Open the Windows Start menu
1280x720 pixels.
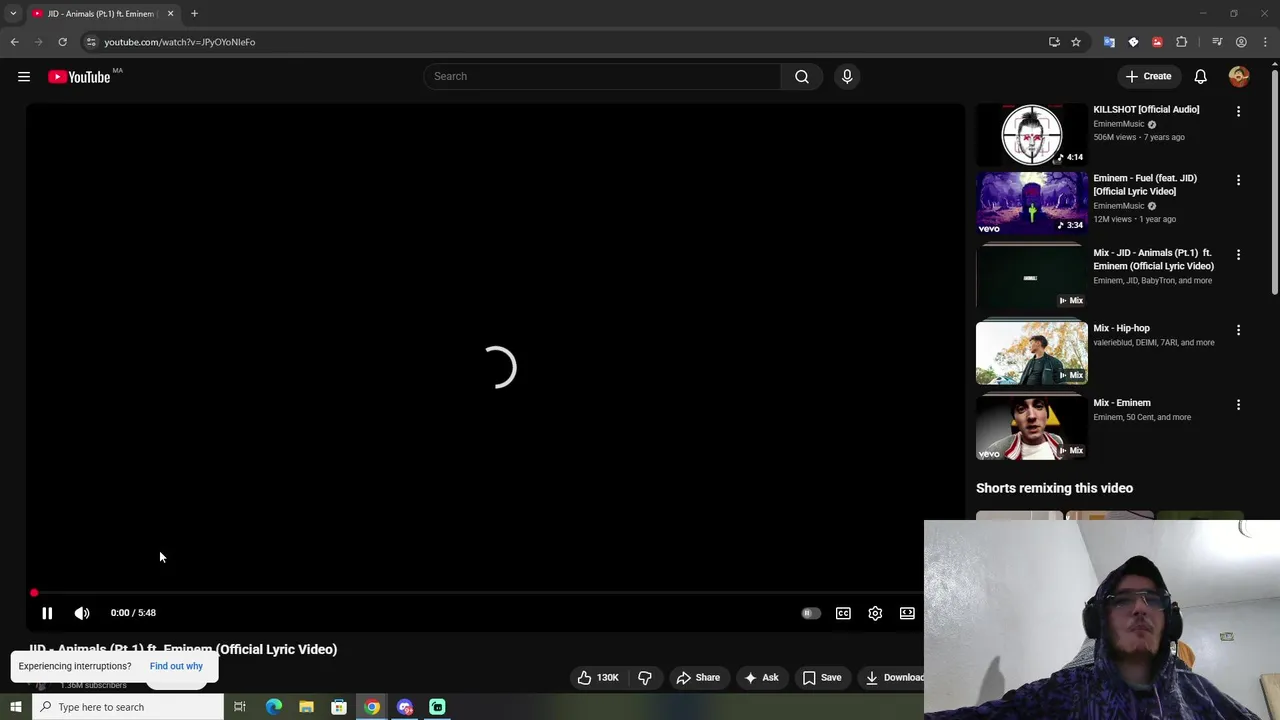(x=15, y=707)
